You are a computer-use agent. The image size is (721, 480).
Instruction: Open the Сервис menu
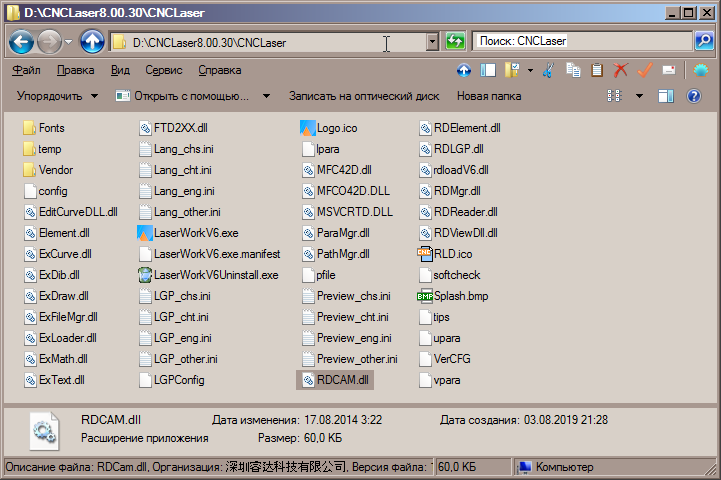163,71
